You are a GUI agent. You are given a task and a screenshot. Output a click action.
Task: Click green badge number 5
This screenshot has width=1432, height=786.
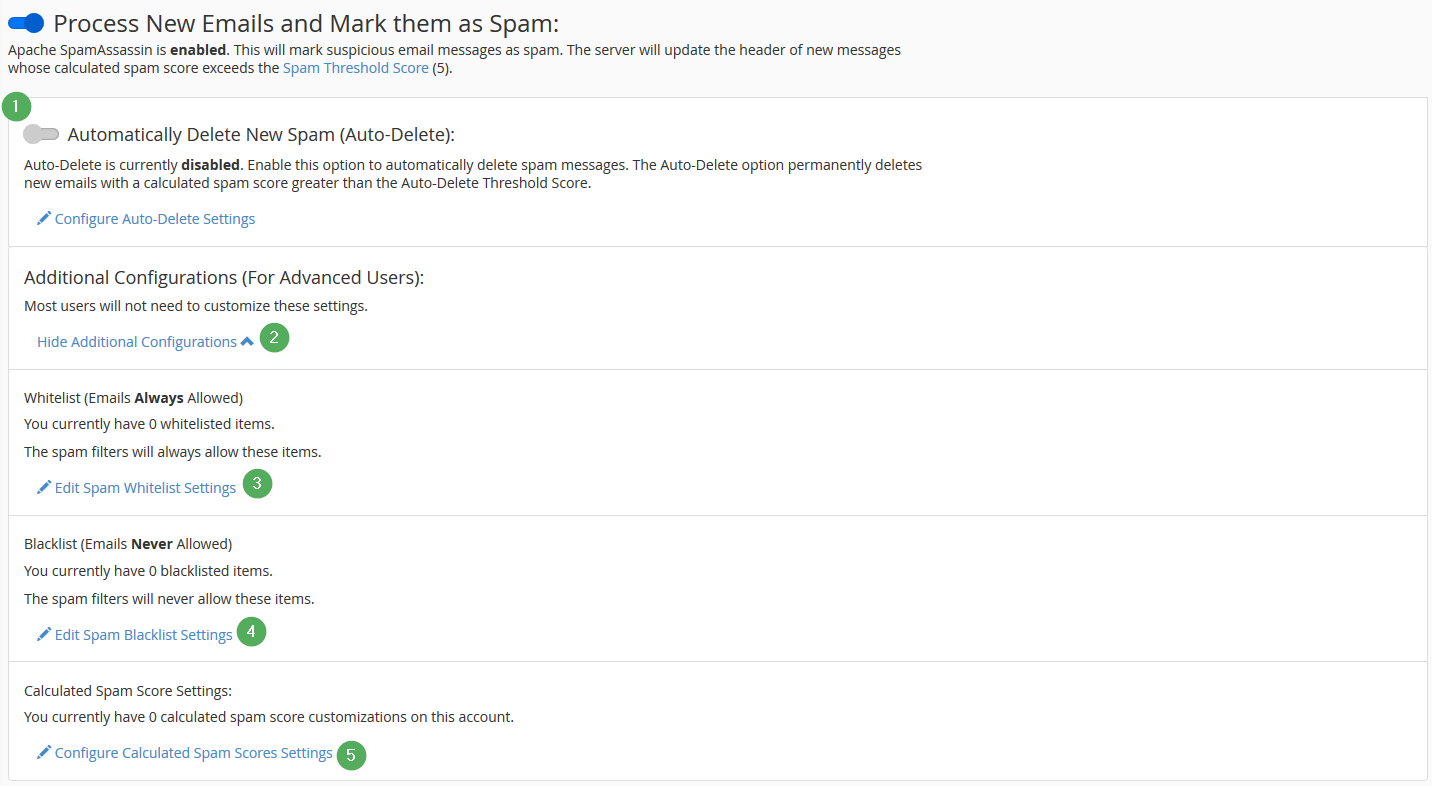pos(352,754)
